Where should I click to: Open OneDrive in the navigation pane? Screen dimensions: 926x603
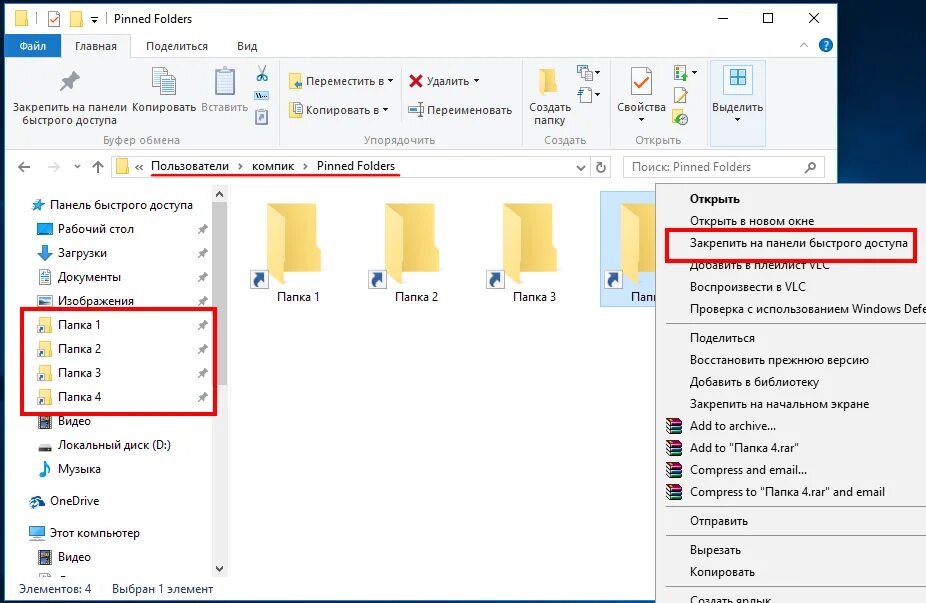point(74,501)
